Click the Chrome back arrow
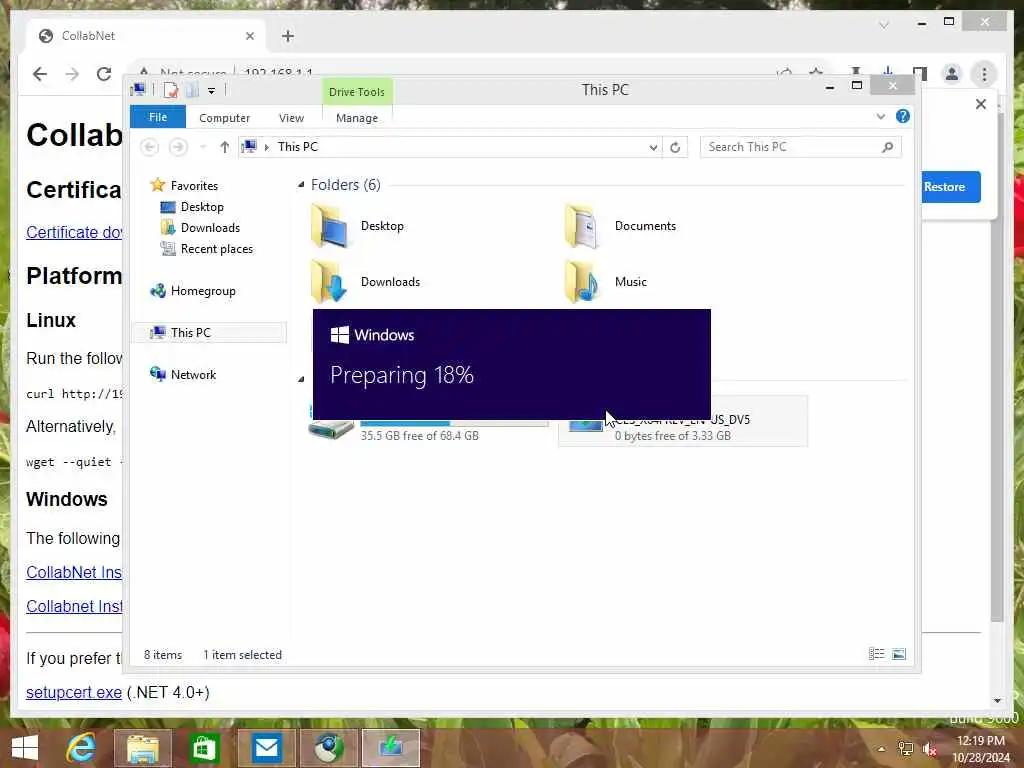 (x=40, y=74)
